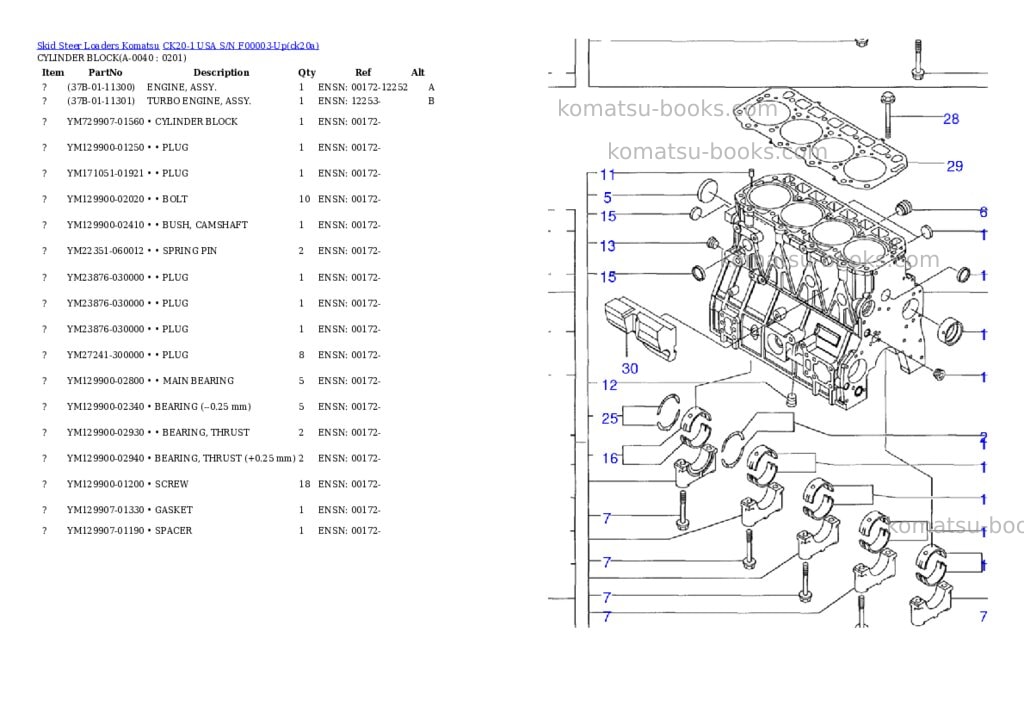Click the ENSN: 00172-12252 reference

(362, 87)
